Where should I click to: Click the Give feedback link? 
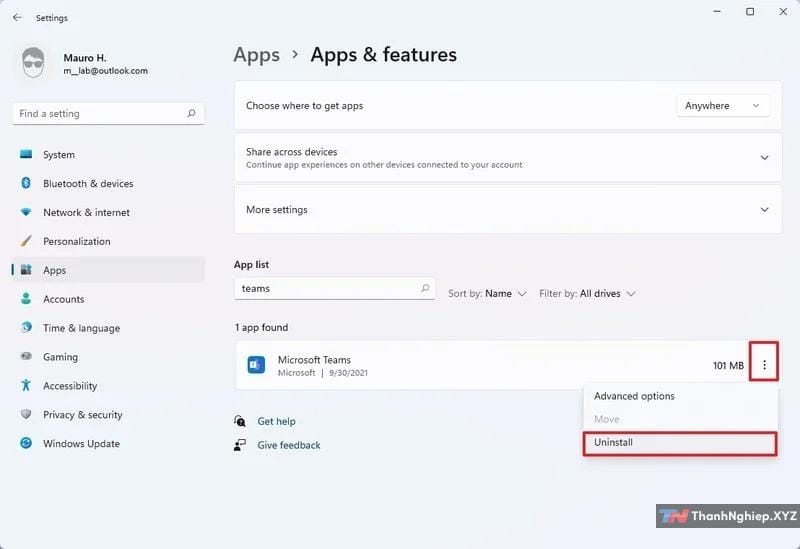coord(289,445)
